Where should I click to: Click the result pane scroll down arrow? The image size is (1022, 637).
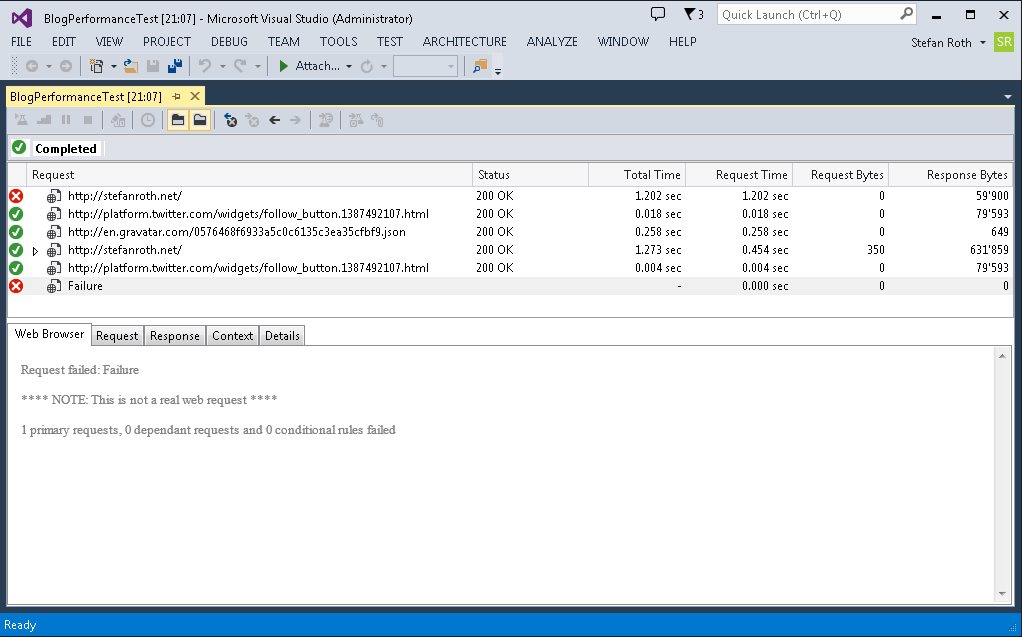[x=1002, y=594]
